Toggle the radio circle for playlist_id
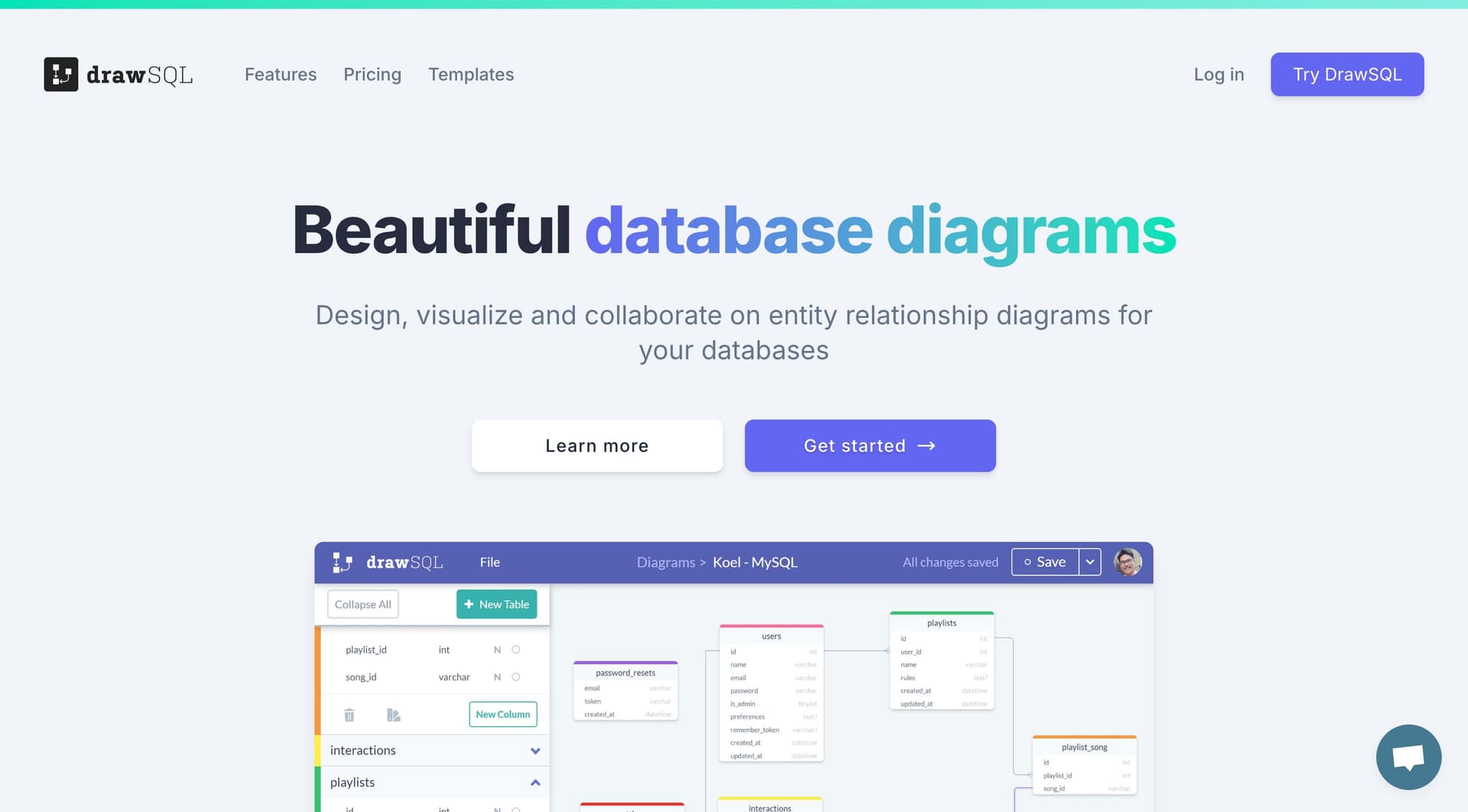This screenshot has width=1468, height=812. click(x=516, y=650)
